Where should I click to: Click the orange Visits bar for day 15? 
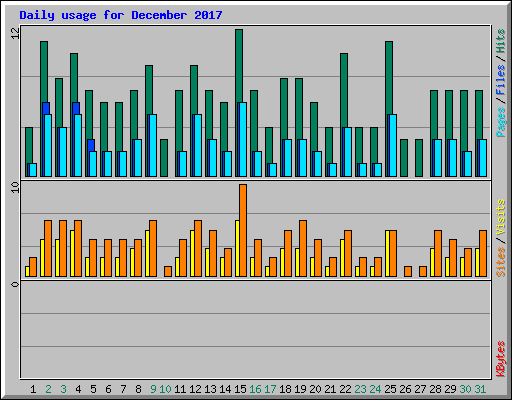[x=243, y=230]
